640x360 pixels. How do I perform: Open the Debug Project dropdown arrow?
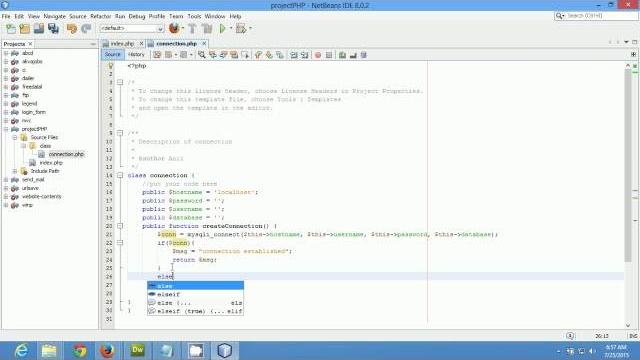[250, 29]
